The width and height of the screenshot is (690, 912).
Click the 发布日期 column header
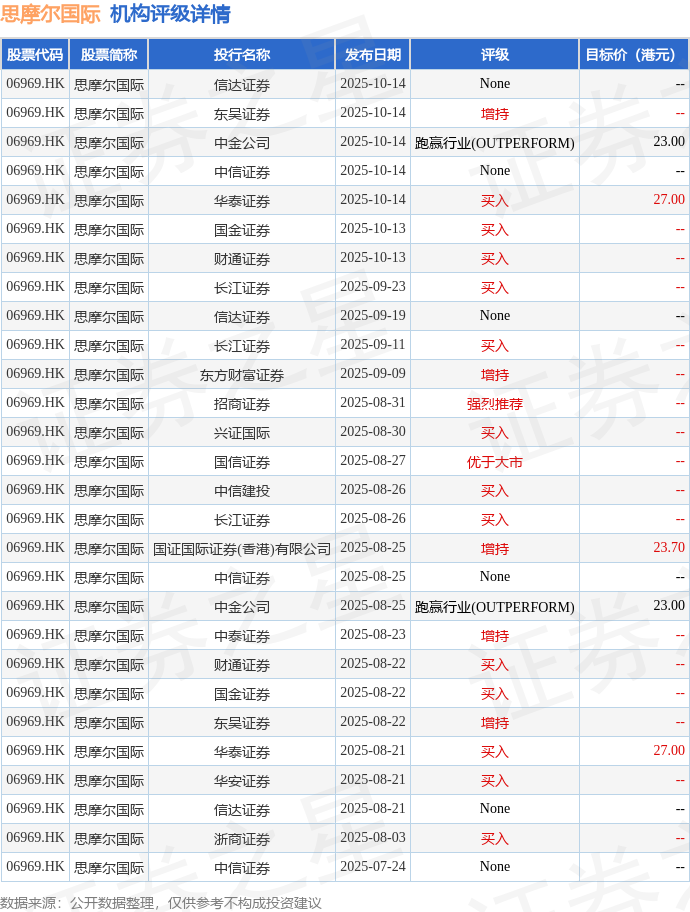pyautogui.click(x=373, y=55)
